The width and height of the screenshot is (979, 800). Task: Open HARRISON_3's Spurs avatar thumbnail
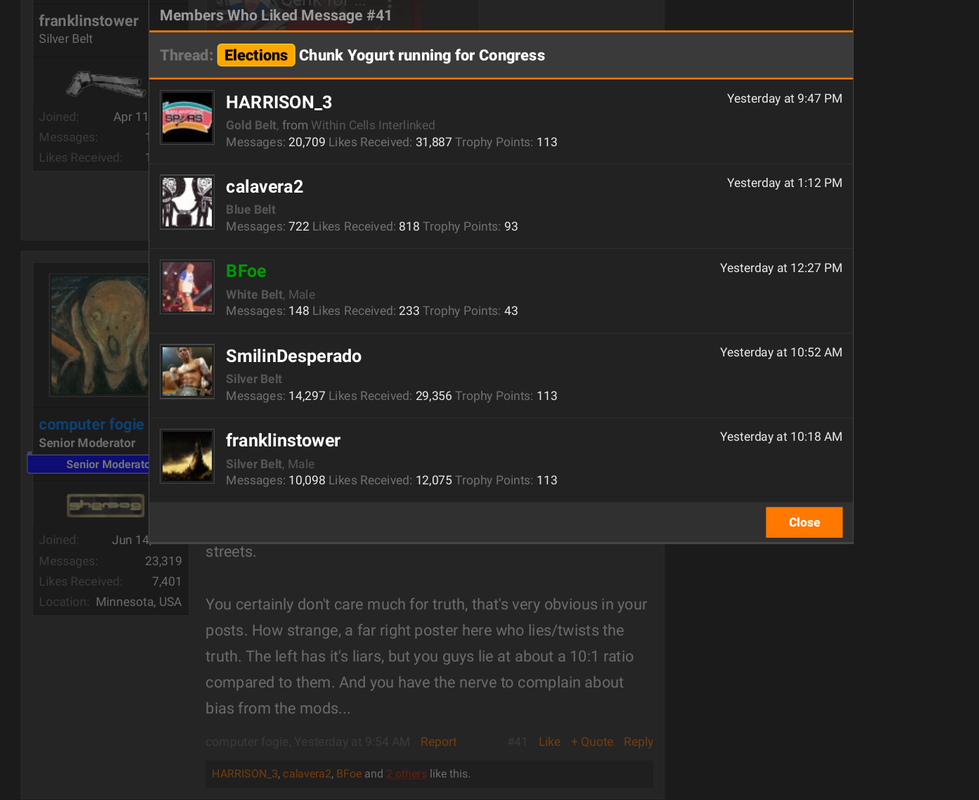pos(187,117)
